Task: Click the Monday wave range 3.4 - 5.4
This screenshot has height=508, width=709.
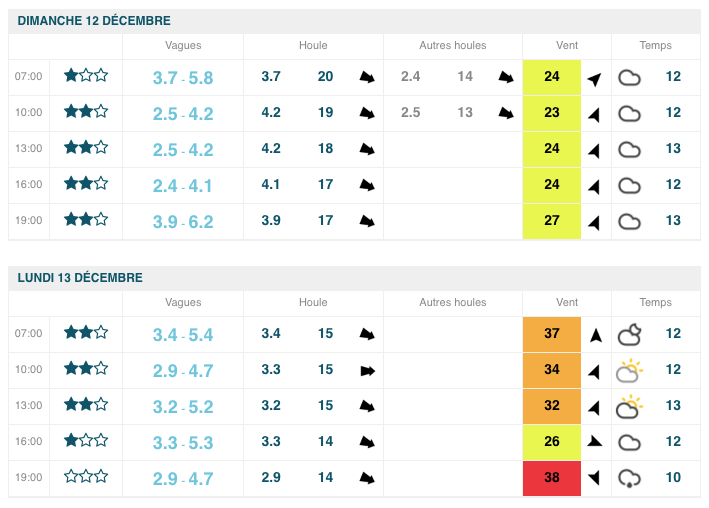Action: coord(183,335)
